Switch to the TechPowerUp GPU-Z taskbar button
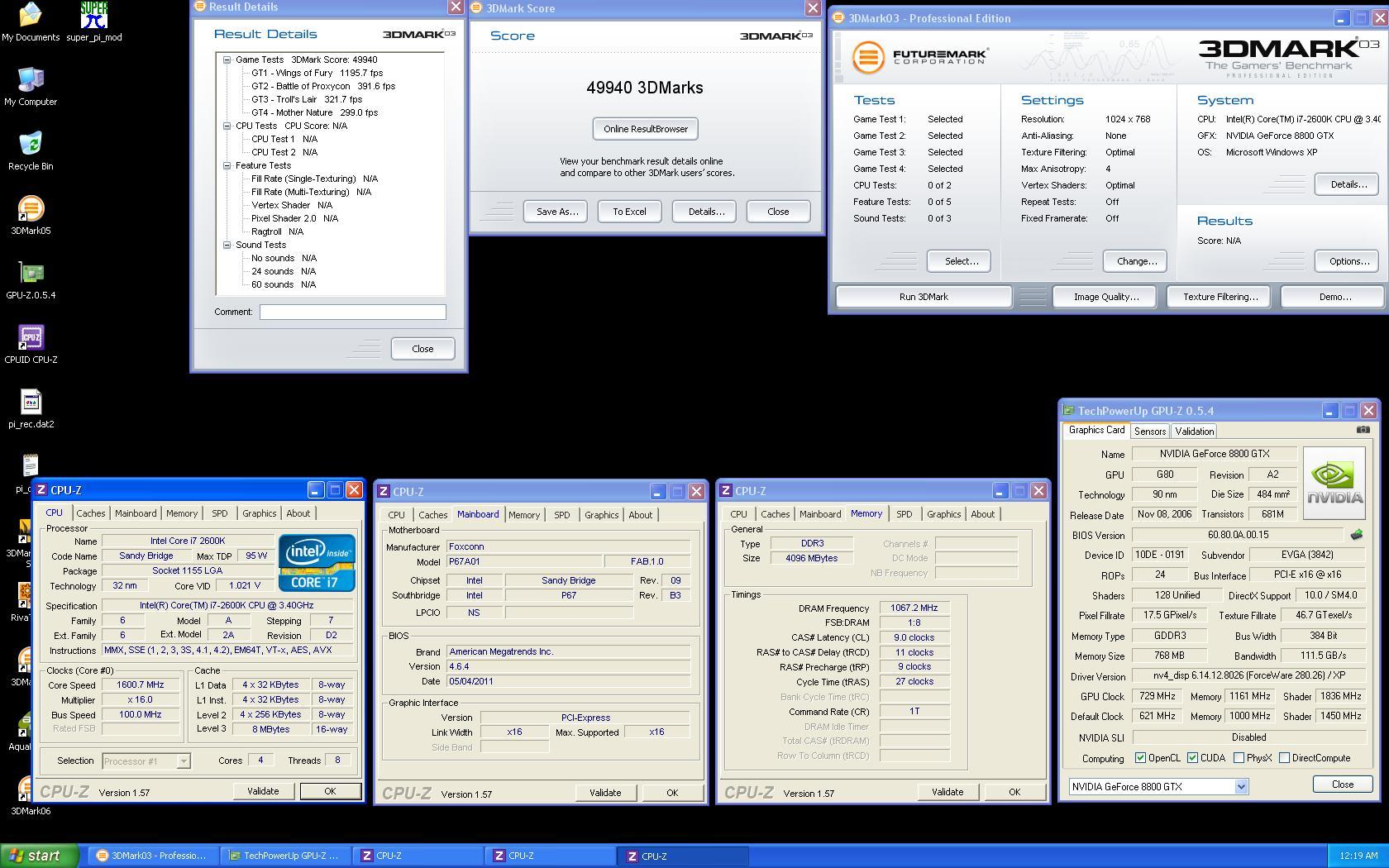Image resolution: width=1389 pixels, height=868 pixels. tap(285, 856)
